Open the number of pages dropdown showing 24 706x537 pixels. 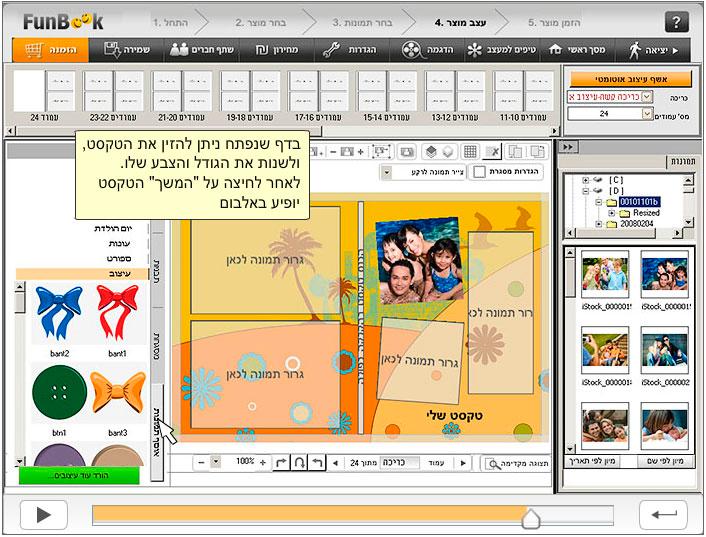pyautogui.click(x=647, y=114)
